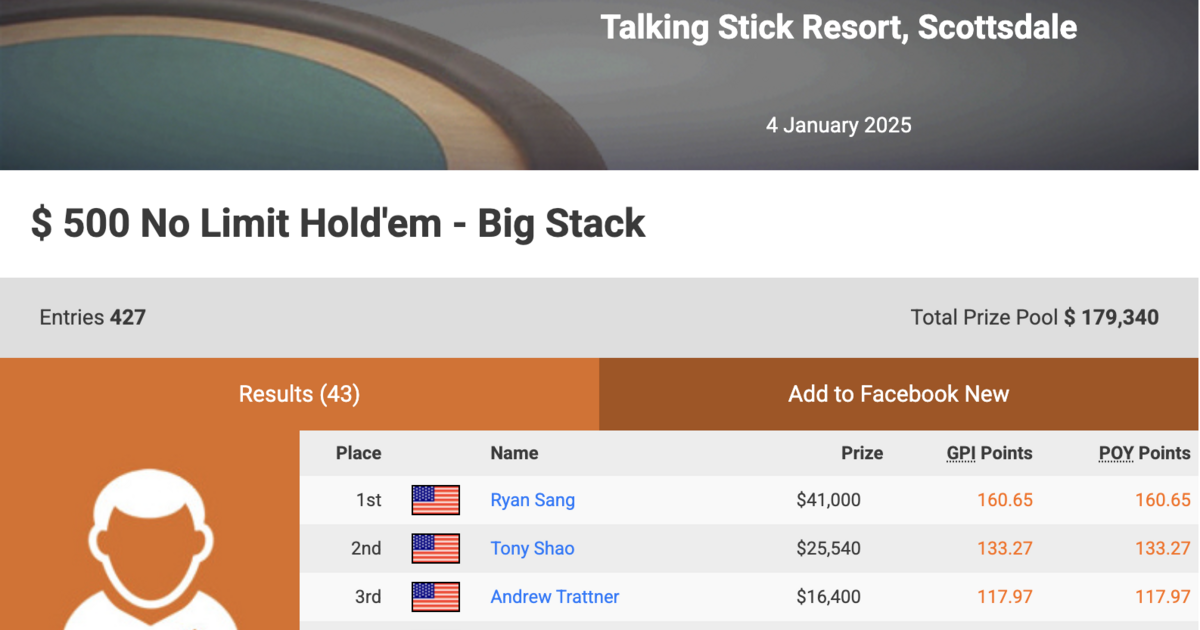Click the Prize column header

[861, 453]
